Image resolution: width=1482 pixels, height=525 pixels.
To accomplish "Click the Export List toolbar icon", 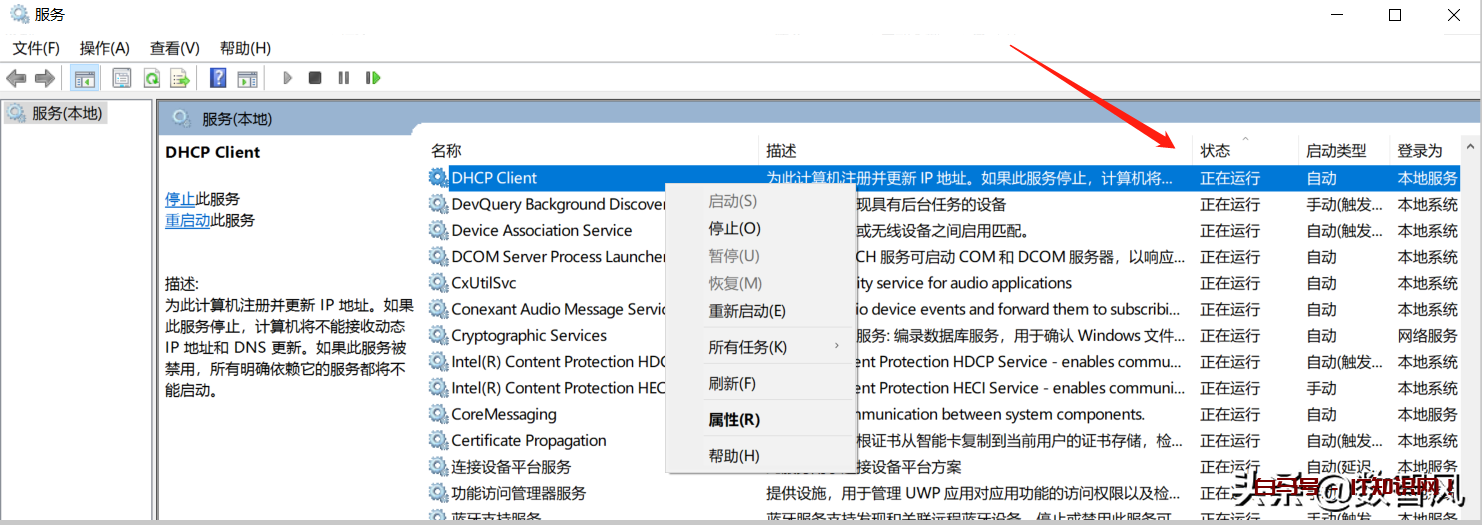I will [180, 78].
